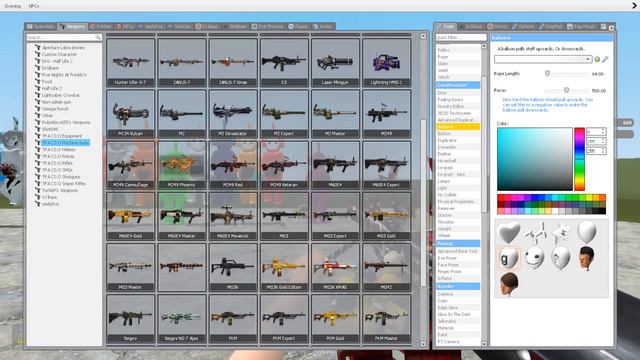This screenshot has height=360, width=640.
Task: Select the balloon dog model
Action: tap(535, 233)
